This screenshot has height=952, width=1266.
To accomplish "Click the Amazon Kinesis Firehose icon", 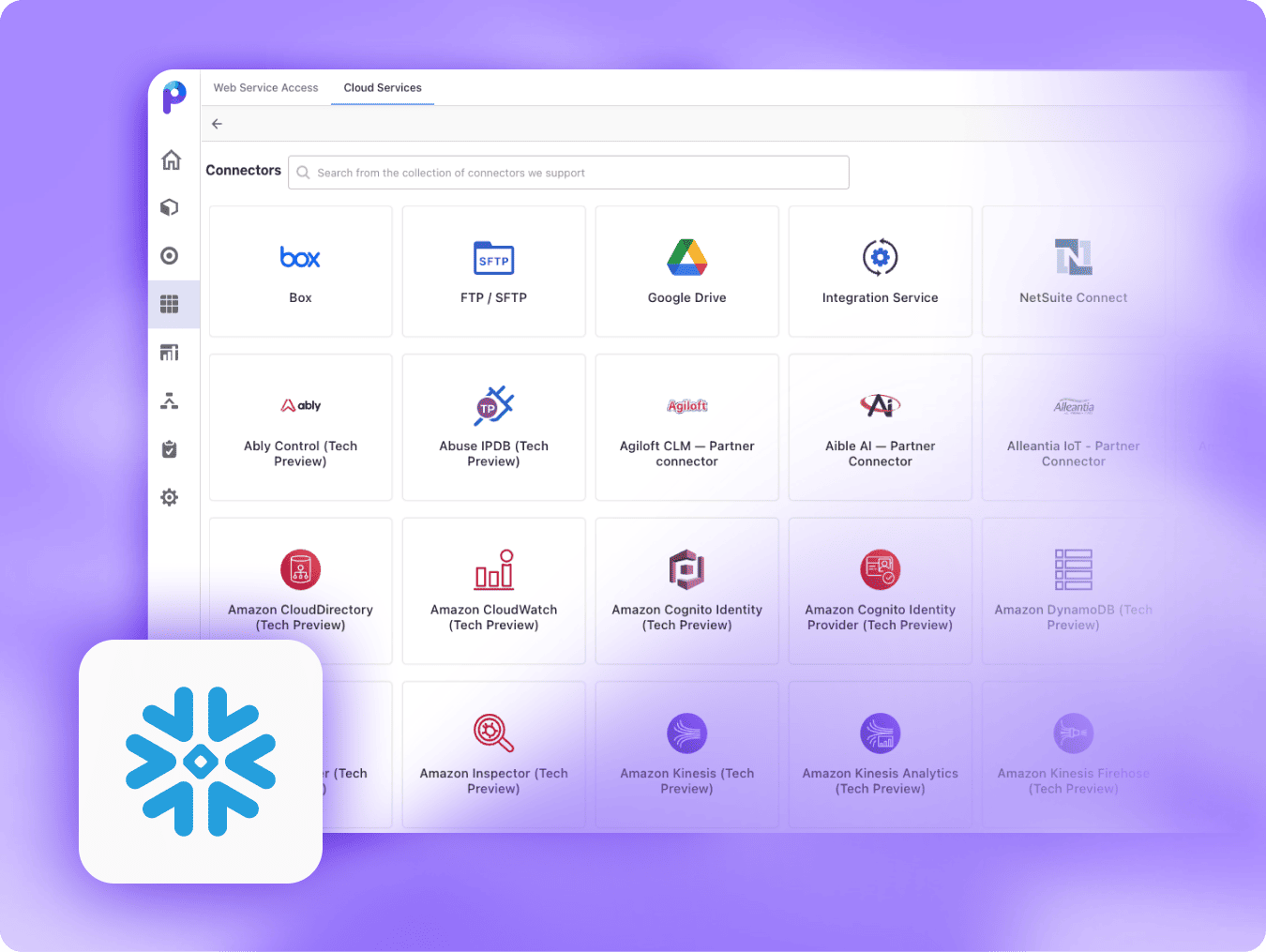I will coord(1074,733).
